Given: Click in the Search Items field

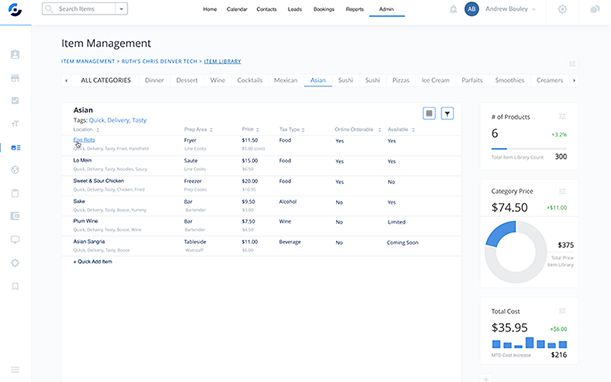Looking at the screenshot, I should (x=85, y=9).
